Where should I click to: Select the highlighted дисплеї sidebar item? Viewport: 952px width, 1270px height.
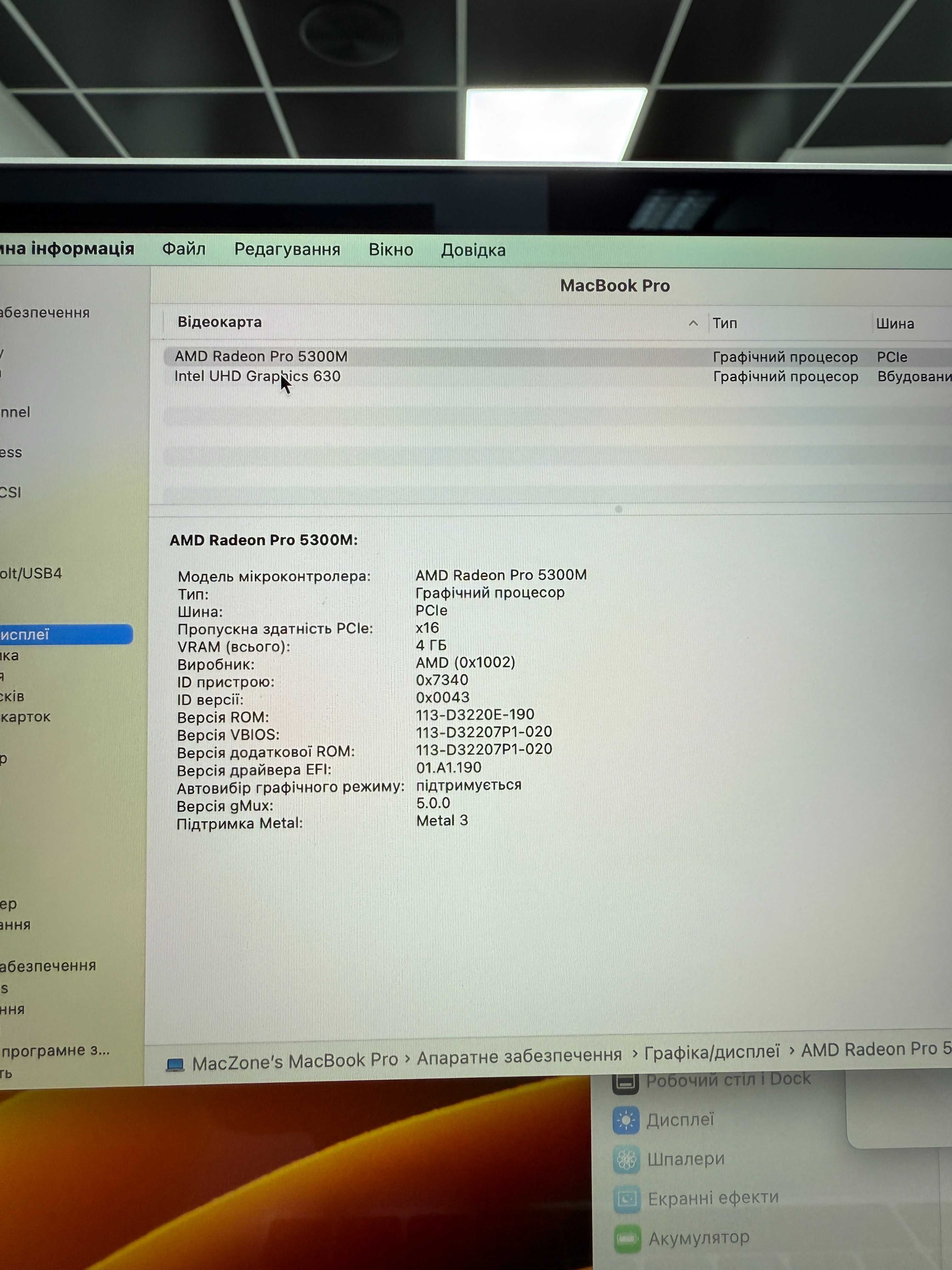tap(66, 634)
